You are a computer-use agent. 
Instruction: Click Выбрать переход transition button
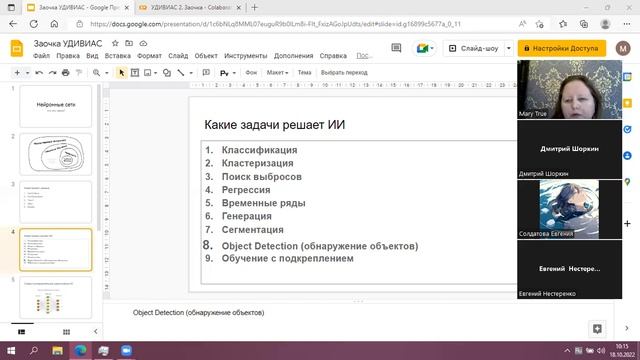point(344,73)
